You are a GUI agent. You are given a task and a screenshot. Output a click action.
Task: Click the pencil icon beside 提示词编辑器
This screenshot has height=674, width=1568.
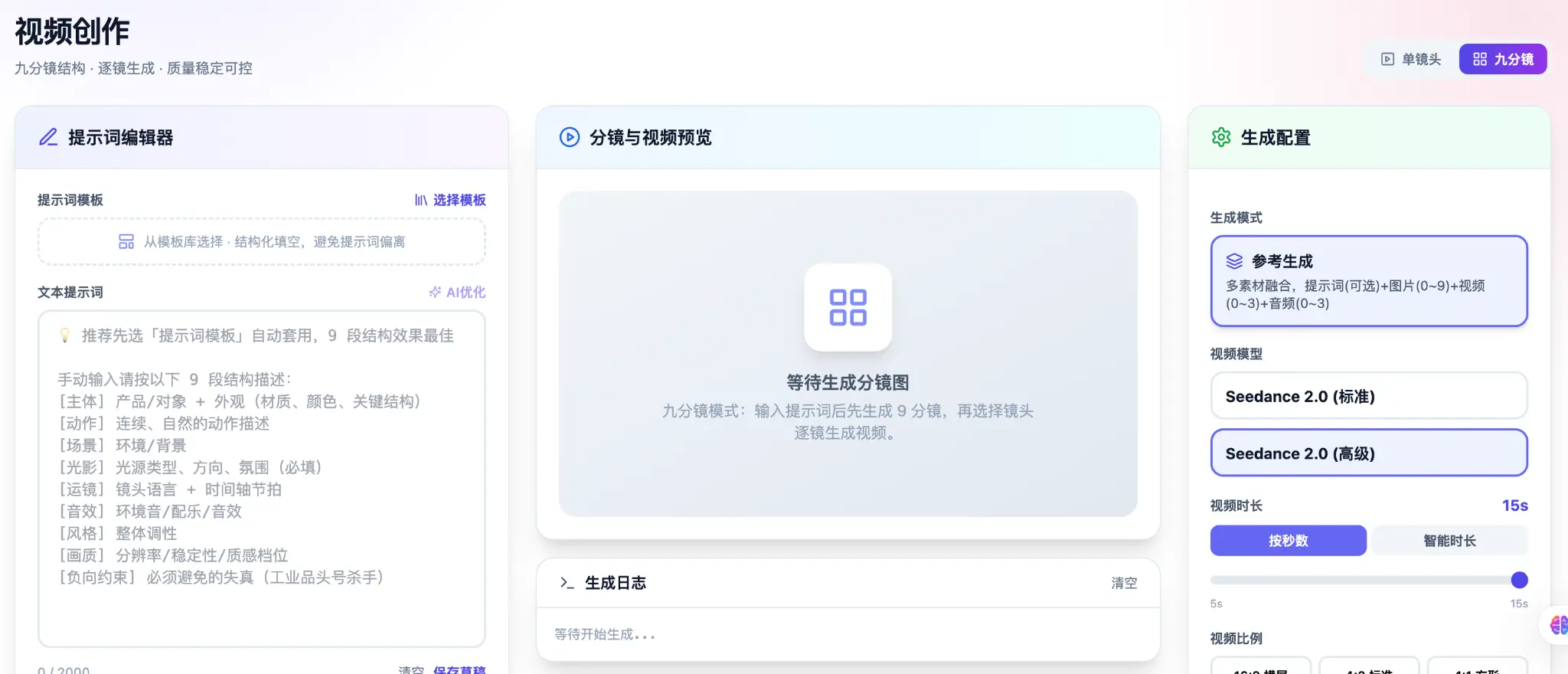(x=48, y=137)
